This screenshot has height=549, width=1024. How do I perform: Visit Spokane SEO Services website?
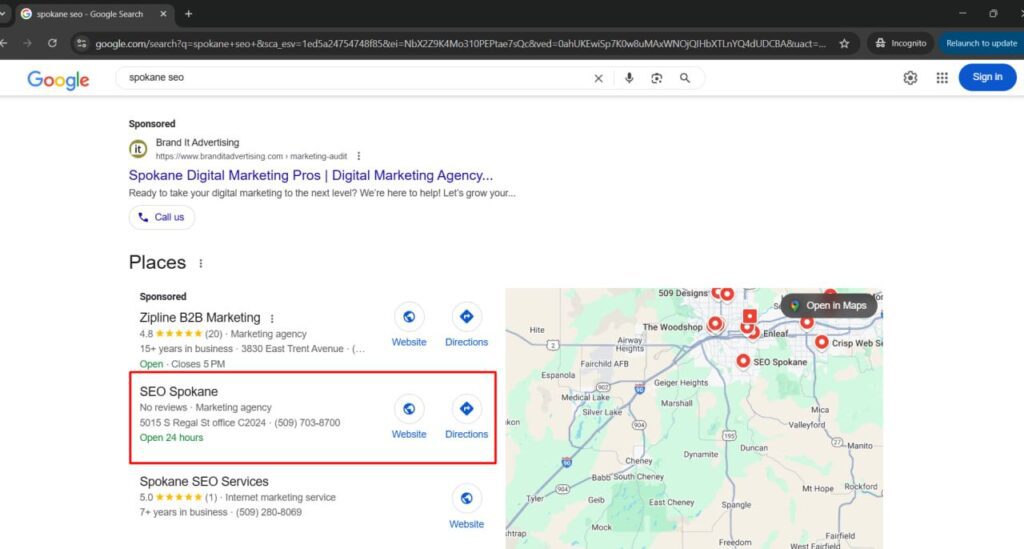click(466, 507)
